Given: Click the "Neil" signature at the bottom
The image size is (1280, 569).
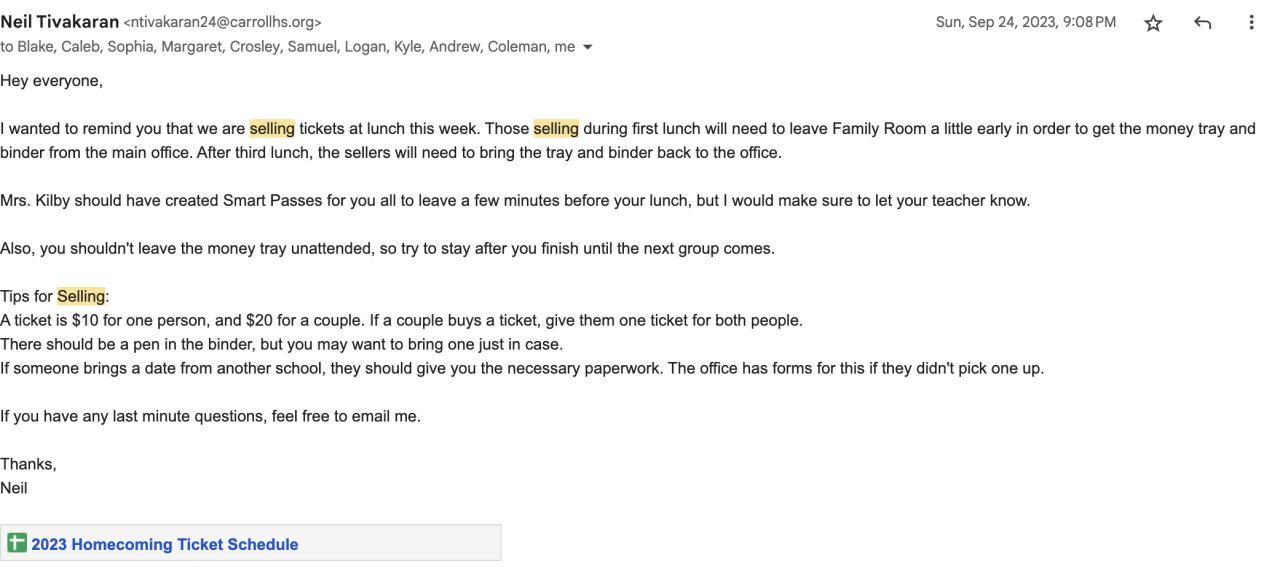Looking at the screenshot, I should 14,488.
